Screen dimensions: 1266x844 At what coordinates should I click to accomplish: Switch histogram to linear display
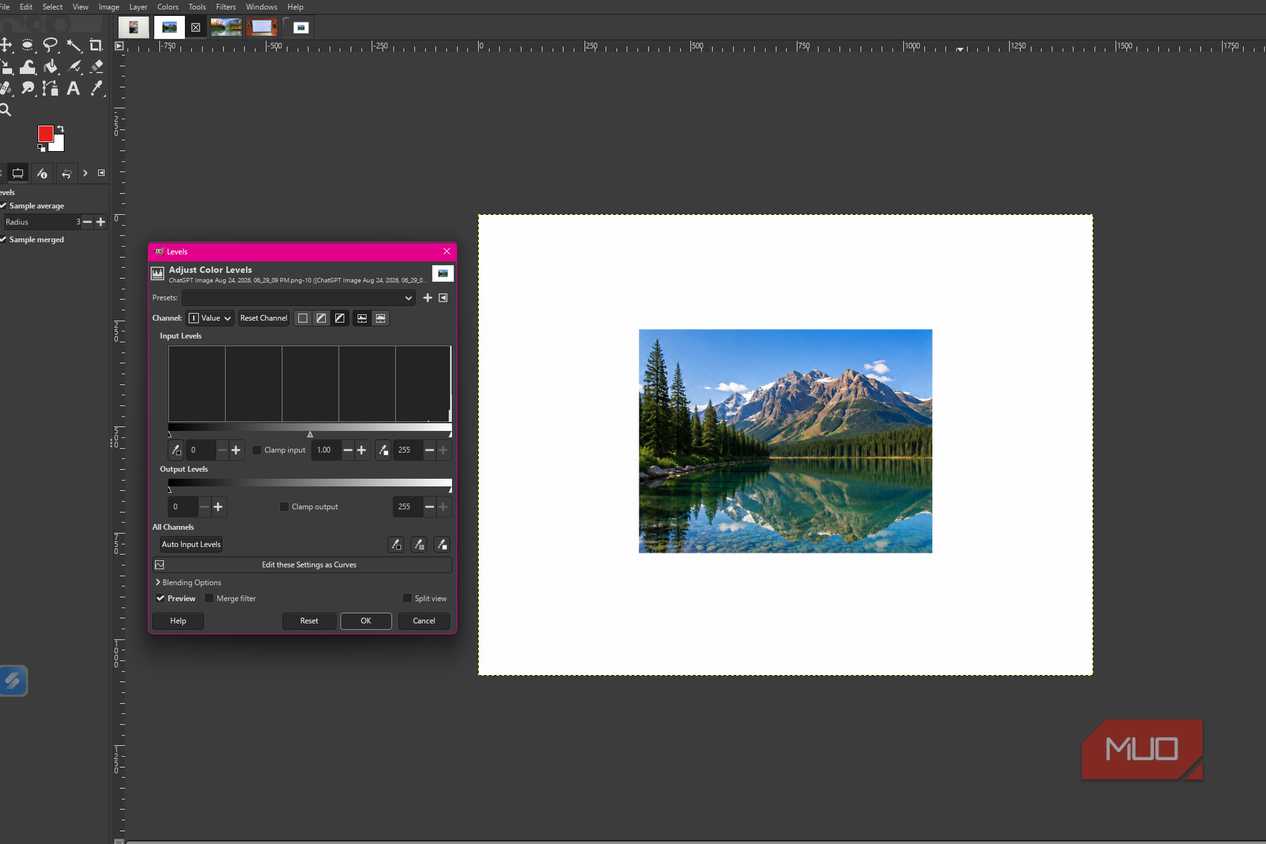click(x=362, y=318)
